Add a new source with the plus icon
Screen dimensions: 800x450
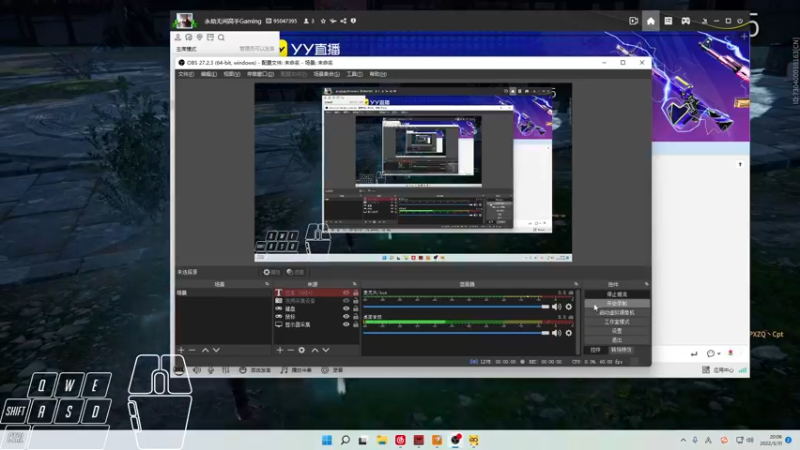click(x=280, y=350)
